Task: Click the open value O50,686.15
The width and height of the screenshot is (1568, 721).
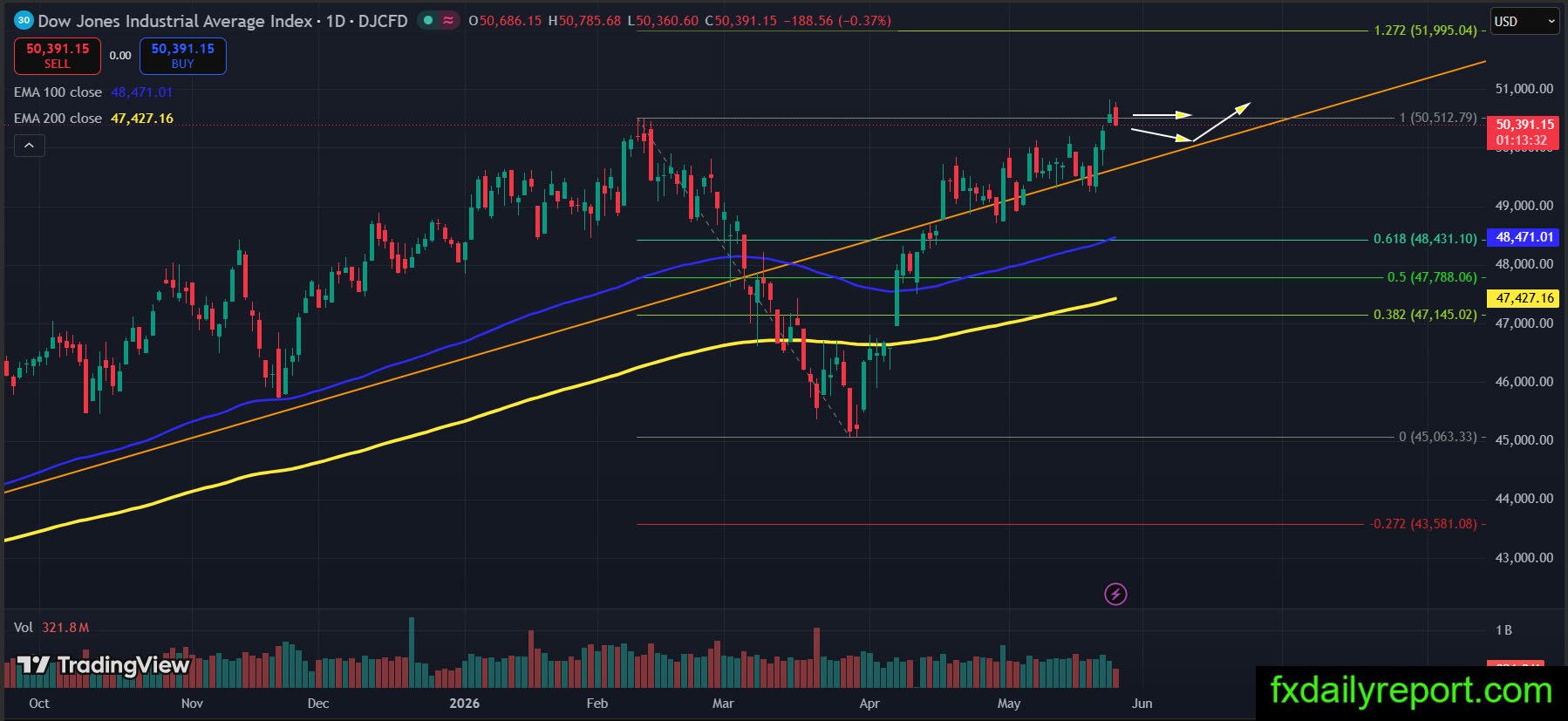Action: [505, 21]
